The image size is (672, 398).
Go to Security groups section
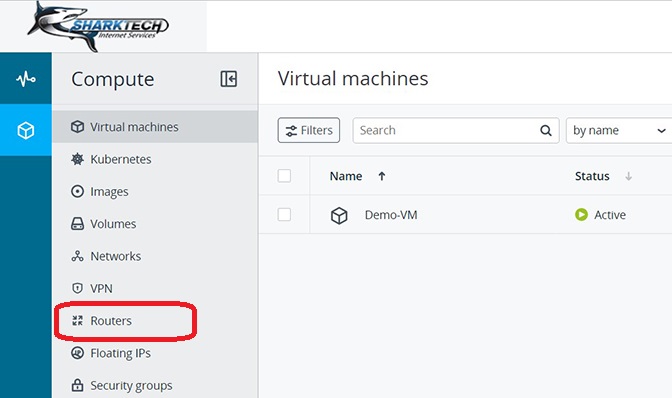[155, 385]
